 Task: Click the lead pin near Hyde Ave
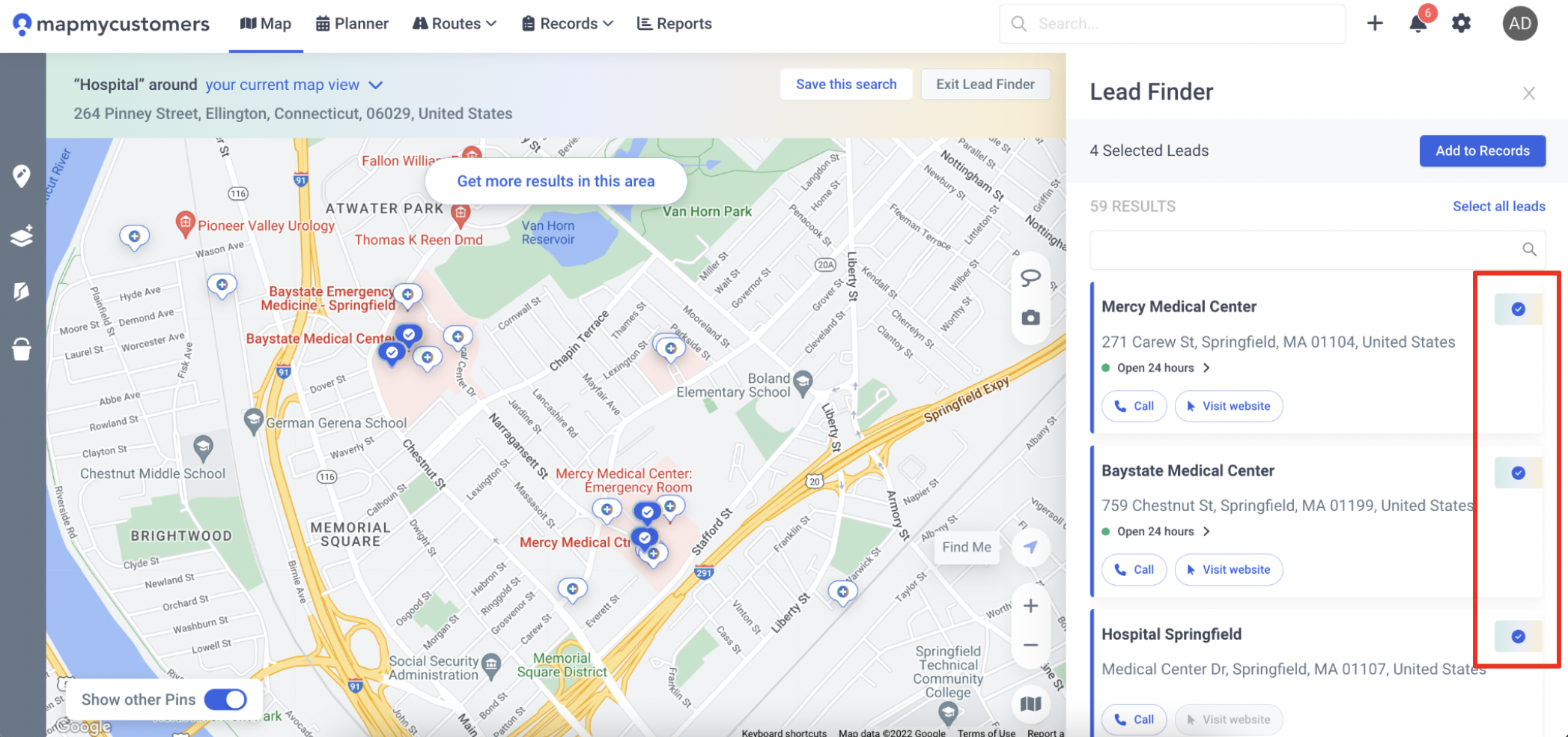[x=222, y=285]
